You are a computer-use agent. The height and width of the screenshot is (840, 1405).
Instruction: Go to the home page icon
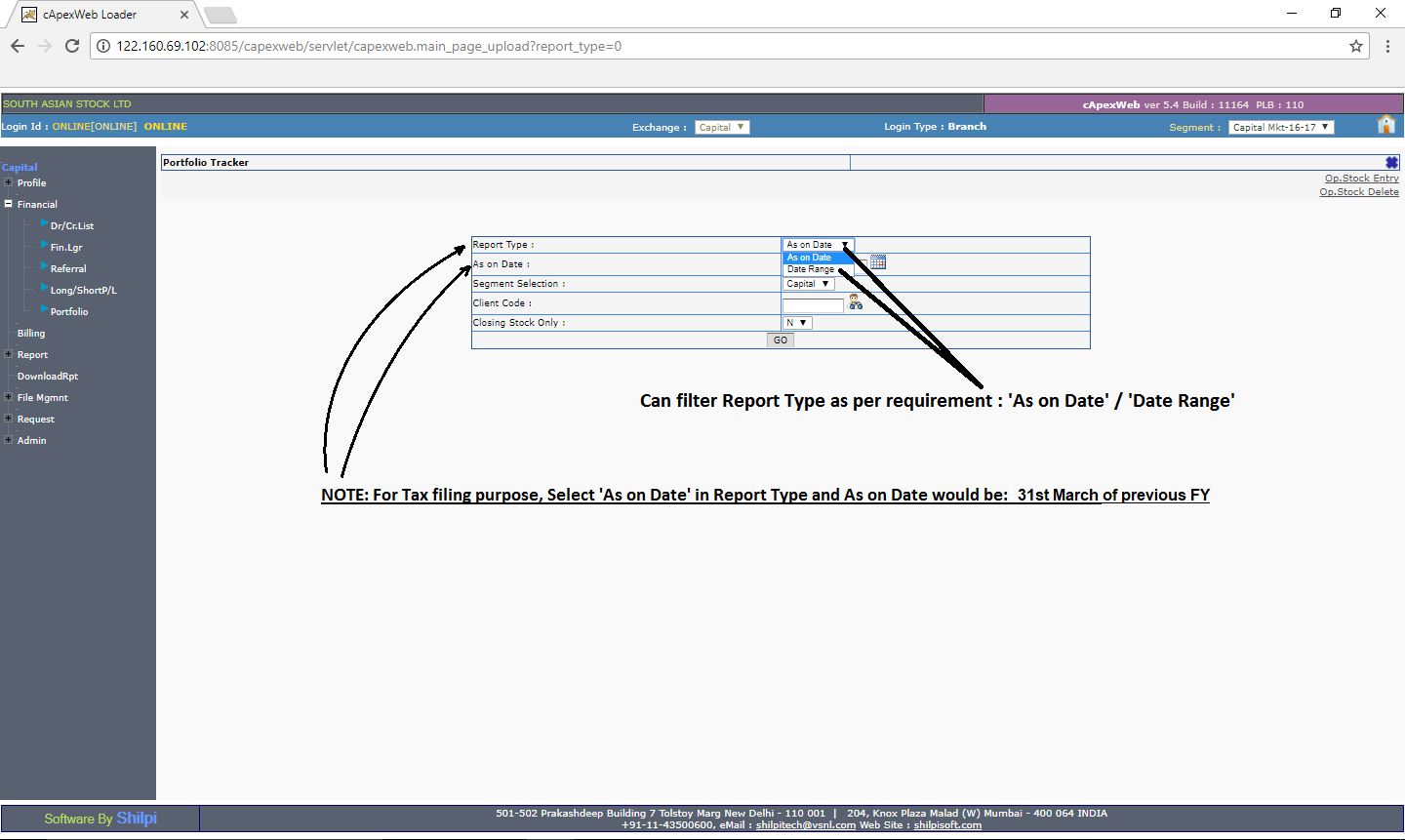[1386, 124]
